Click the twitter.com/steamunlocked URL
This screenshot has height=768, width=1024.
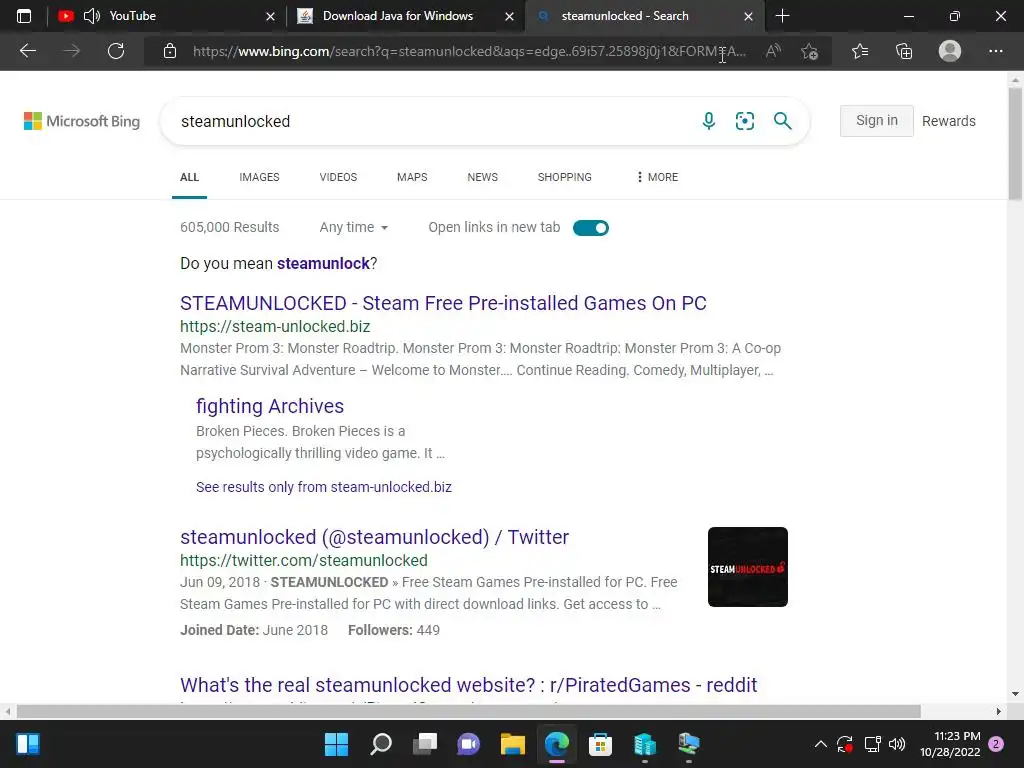coord(304,560)
